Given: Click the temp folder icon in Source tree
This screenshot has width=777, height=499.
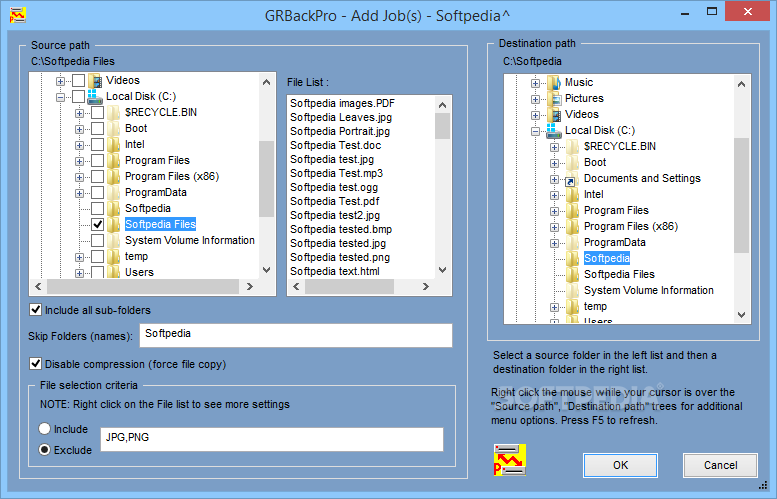Looking at the screenshot, I should coord(113,256).
